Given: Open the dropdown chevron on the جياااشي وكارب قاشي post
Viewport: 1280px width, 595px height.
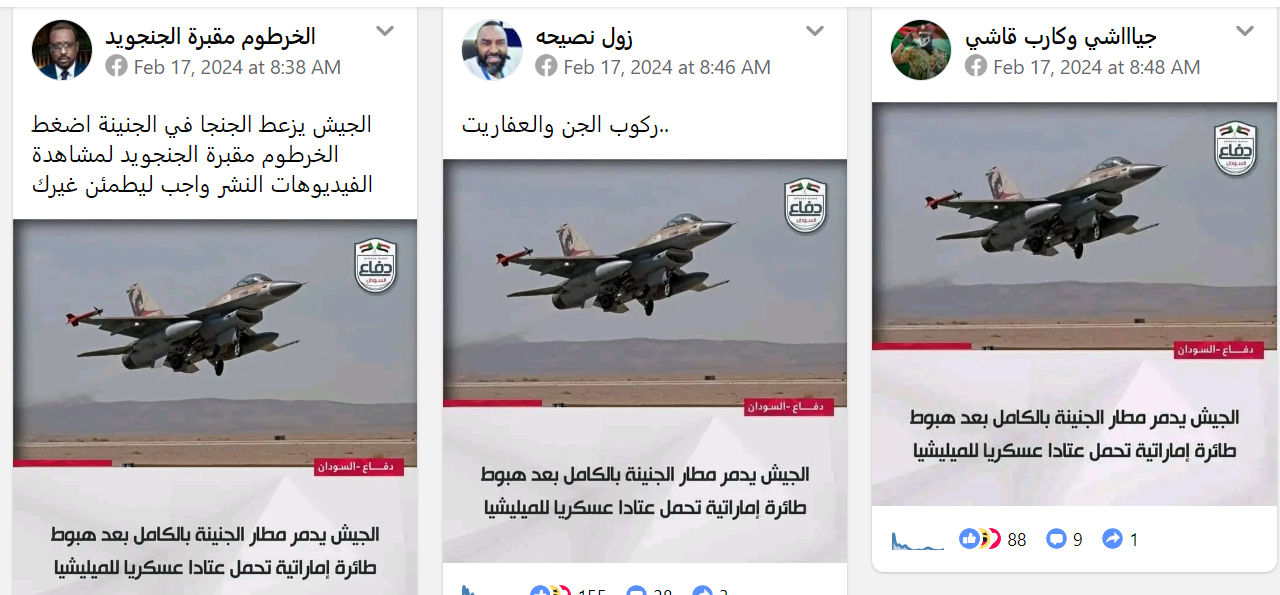Looking at the screenshot, I should coord(1245,31).
